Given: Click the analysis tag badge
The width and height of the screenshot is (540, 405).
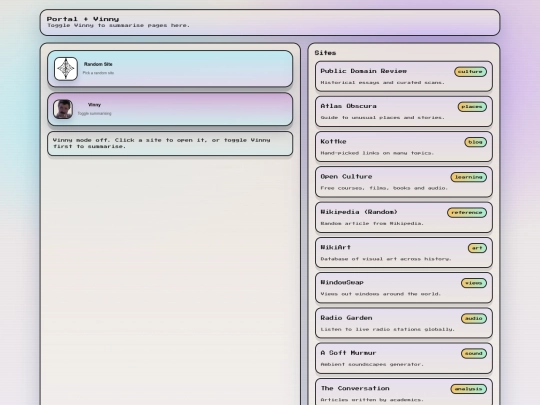Looking at the screenshot, I should pyautogui.click(x=468, y=389).
